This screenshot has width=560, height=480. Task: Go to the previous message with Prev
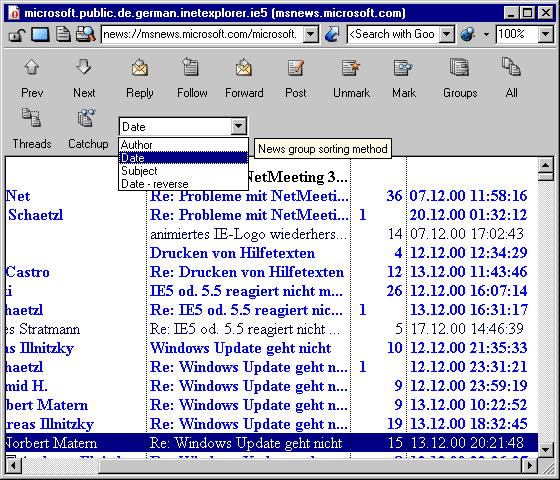click(32, 78)
